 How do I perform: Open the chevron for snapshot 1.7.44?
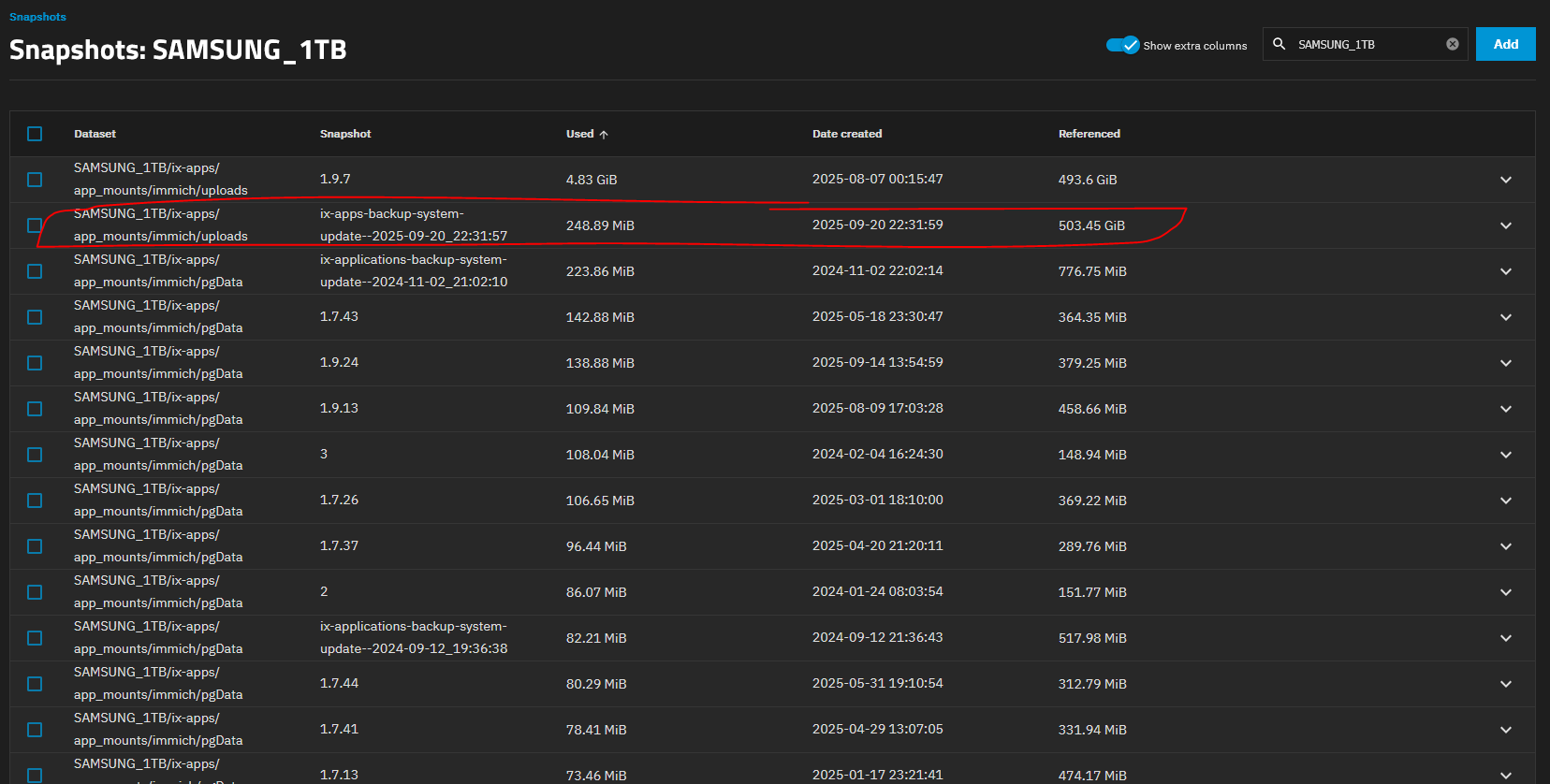pos(1506,684)
